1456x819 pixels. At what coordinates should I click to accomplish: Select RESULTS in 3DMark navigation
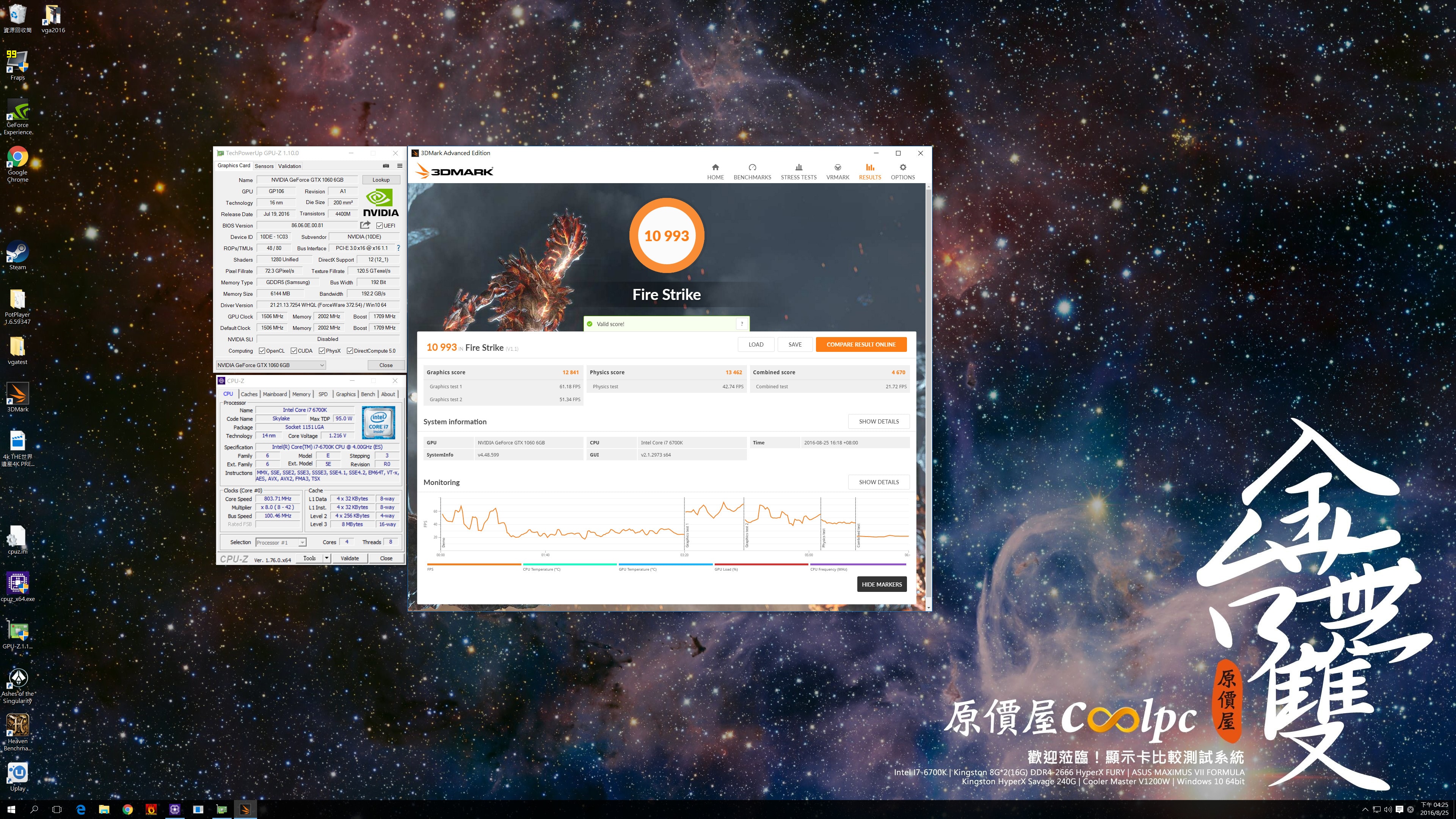coord(869,172)
